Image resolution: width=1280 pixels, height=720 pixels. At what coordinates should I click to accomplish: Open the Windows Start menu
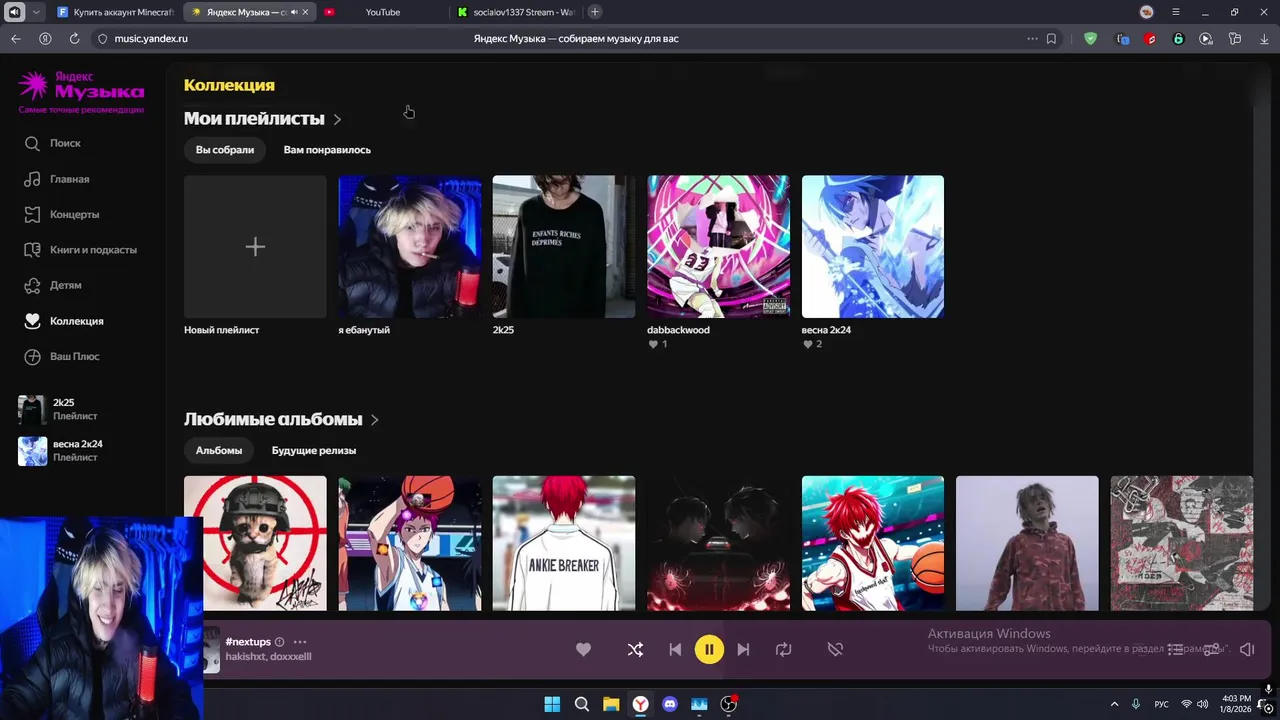click(x=552, y=704)
